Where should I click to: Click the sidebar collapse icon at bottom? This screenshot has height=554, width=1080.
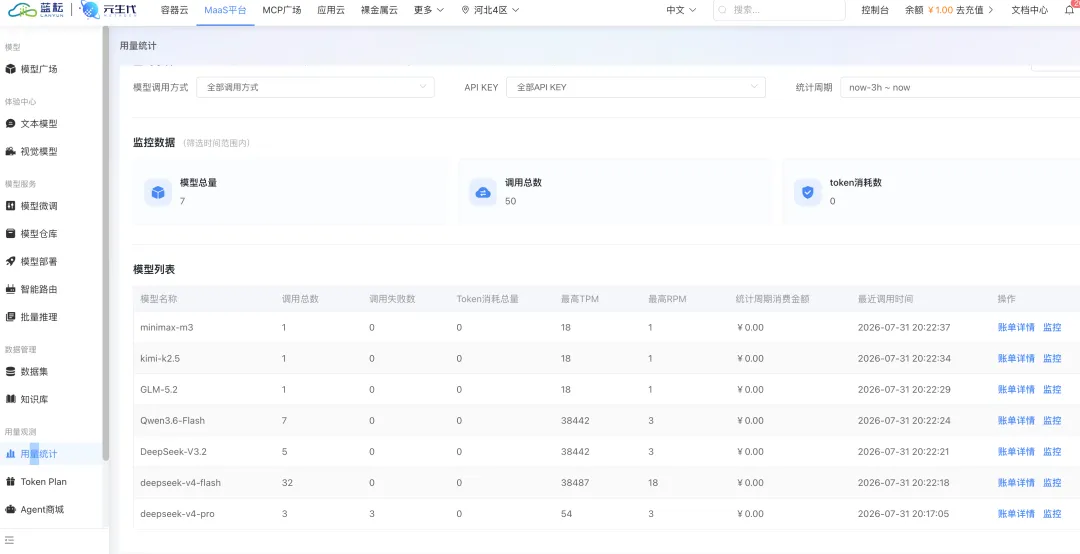click(x=10, y=540)
